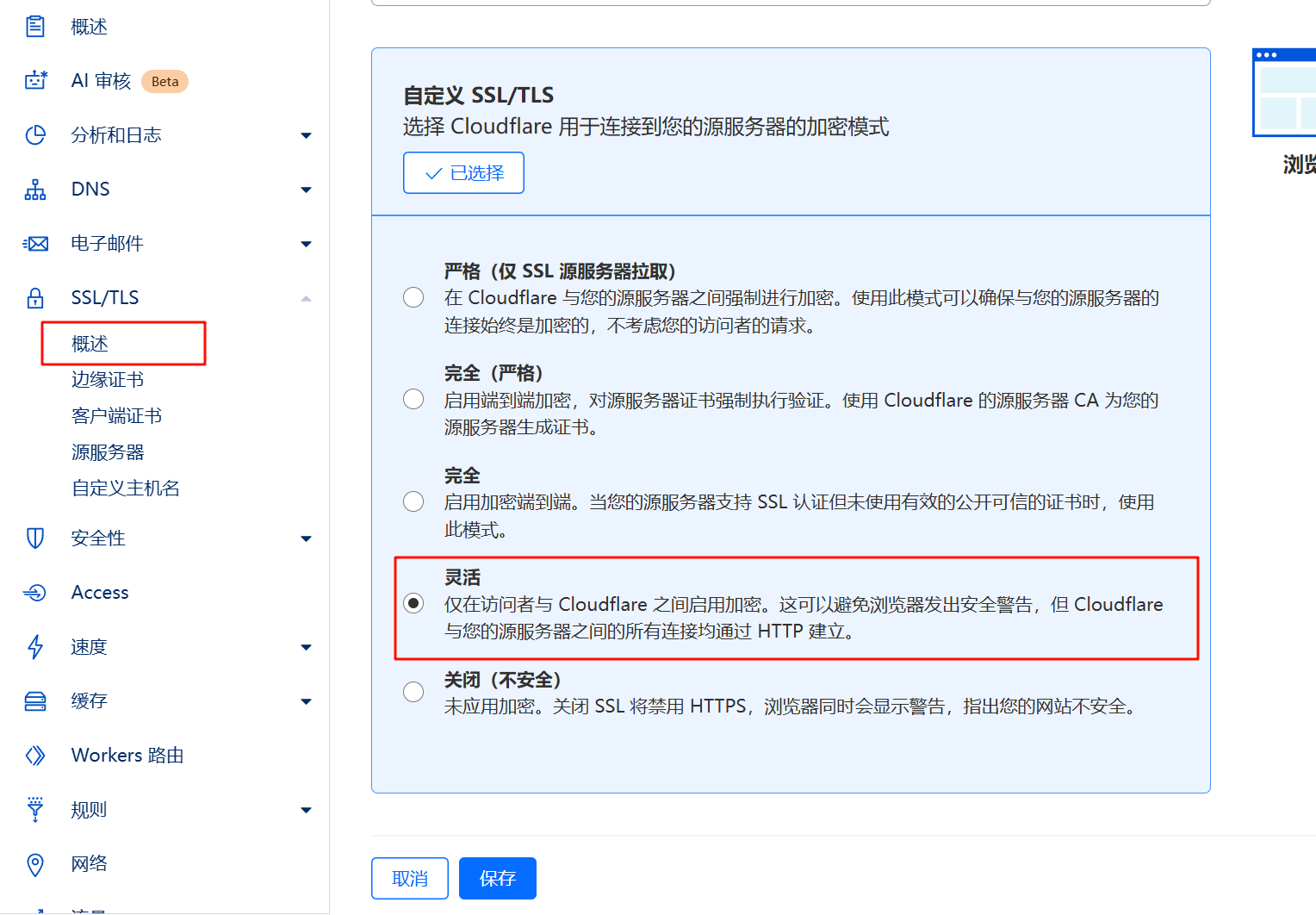Image resolution: width=1316 pixels, height=915 pixels.
Task: Collapse the SSL/TLS menu arrow
Action: tap(306, 298)
